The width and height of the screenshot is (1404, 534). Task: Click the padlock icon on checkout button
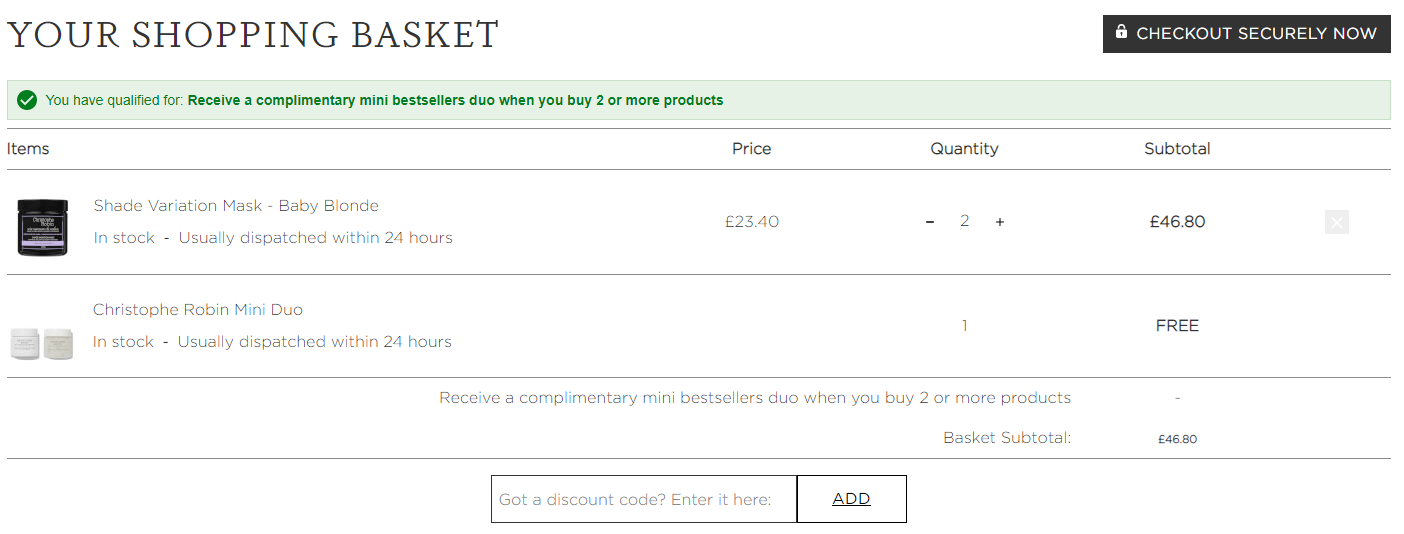[1122, 32]
